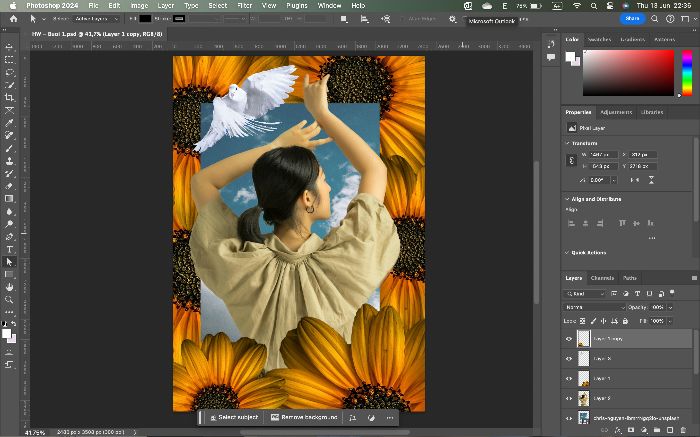The image size is (700, 437).
Task: Select the Horizontal Type tool
Action: click(x=9, y=250)
